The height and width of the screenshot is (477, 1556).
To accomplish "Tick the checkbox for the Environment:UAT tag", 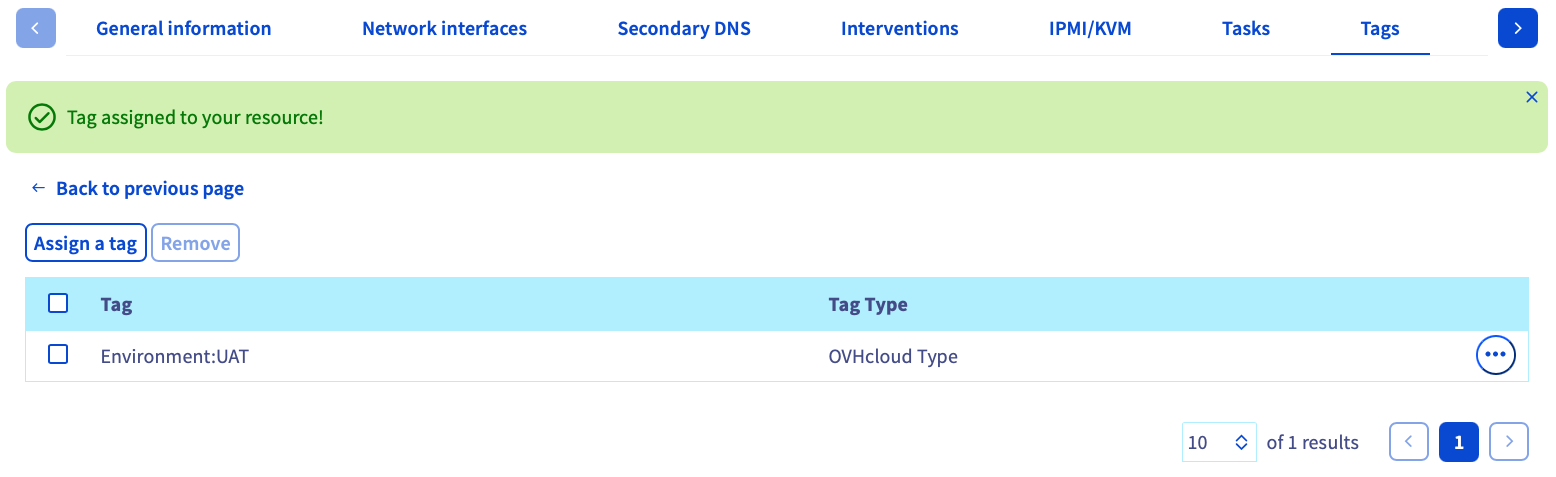I will click(x=58, y=354).
